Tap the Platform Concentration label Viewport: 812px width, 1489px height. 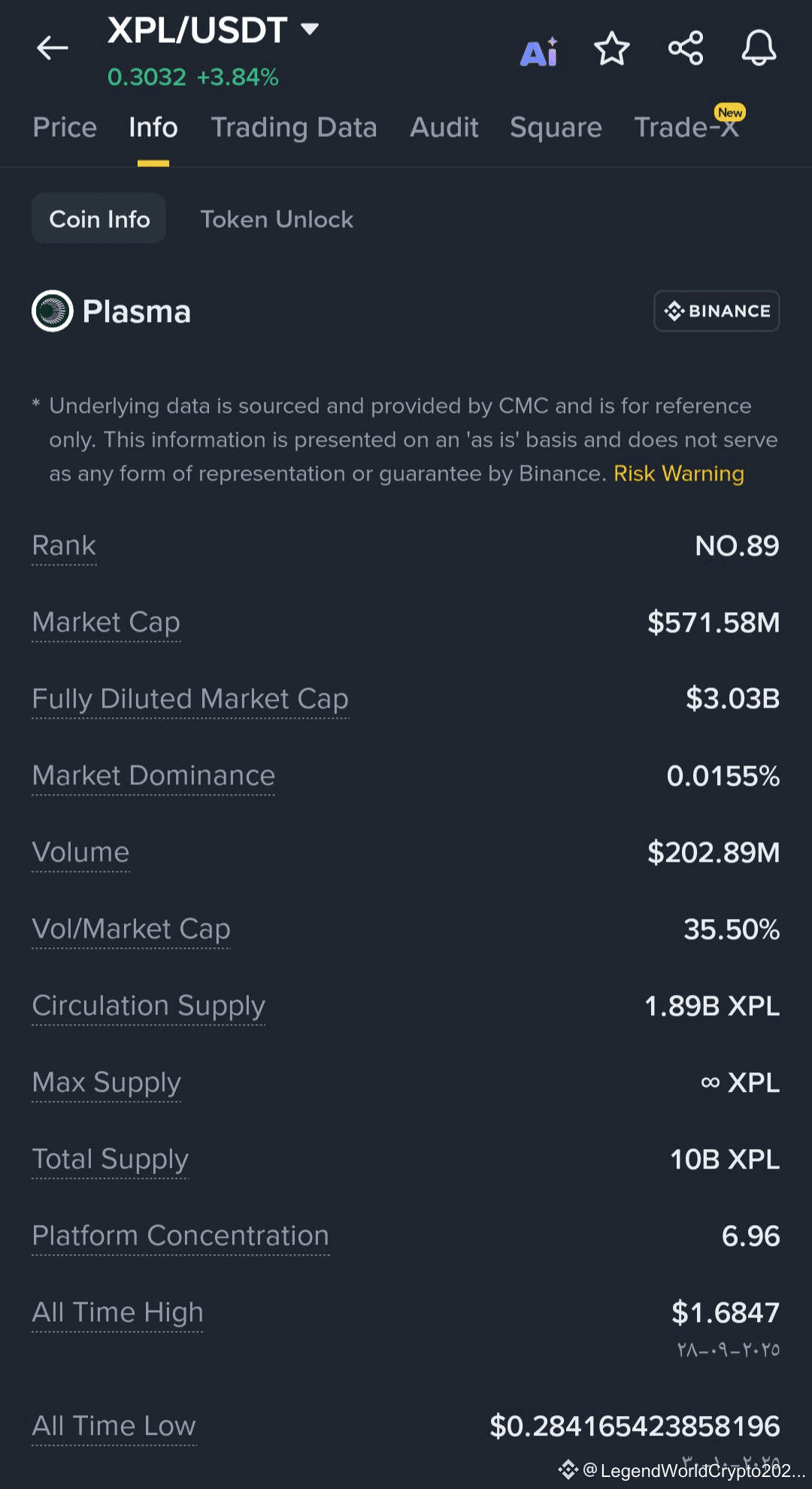(x=180, y=1236)
